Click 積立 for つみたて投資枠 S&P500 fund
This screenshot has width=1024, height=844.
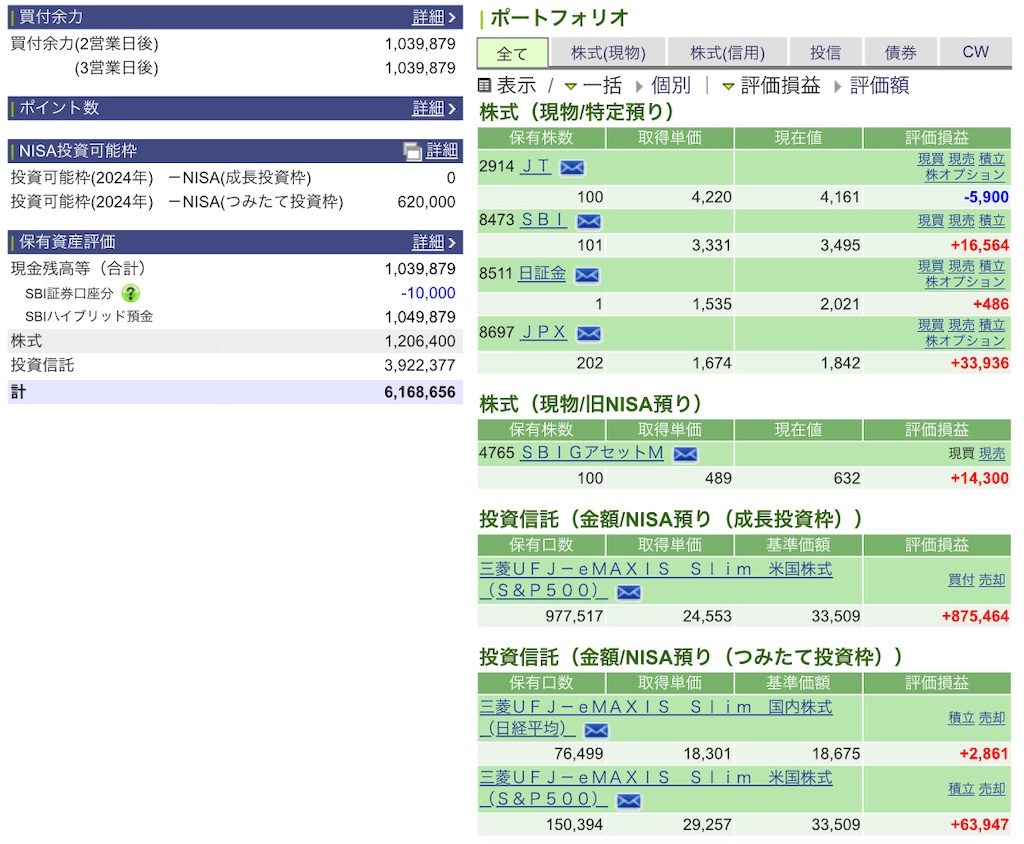click(x=961, y=788)
